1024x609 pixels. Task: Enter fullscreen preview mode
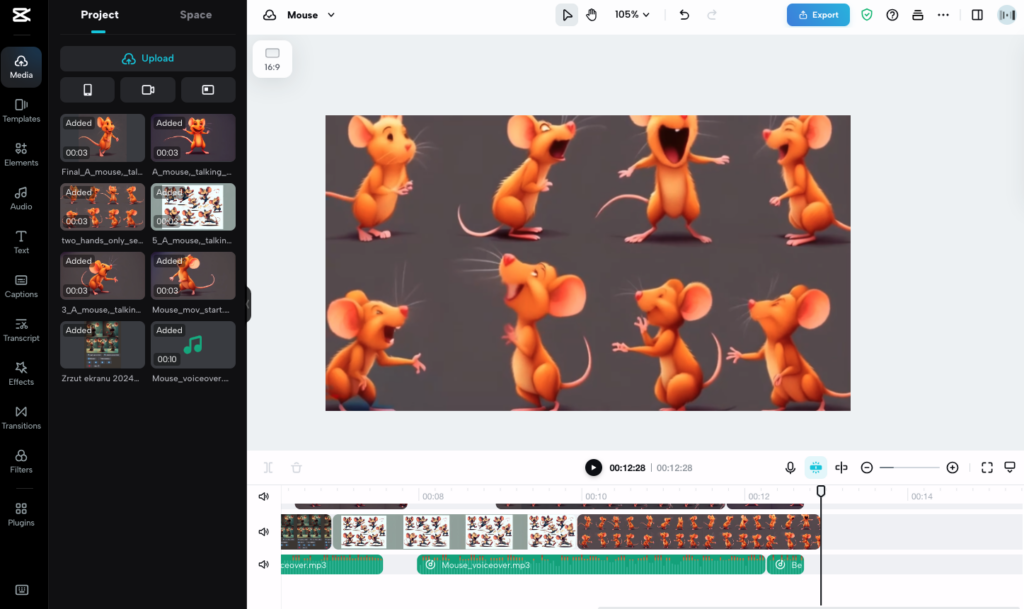point(987,467)
